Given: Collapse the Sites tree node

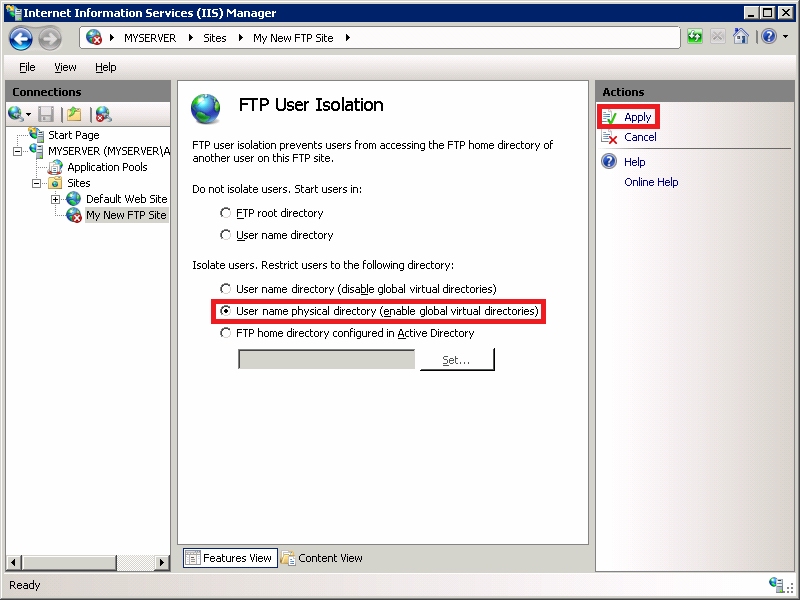Looking at the screenshot, I should (36, 183).
